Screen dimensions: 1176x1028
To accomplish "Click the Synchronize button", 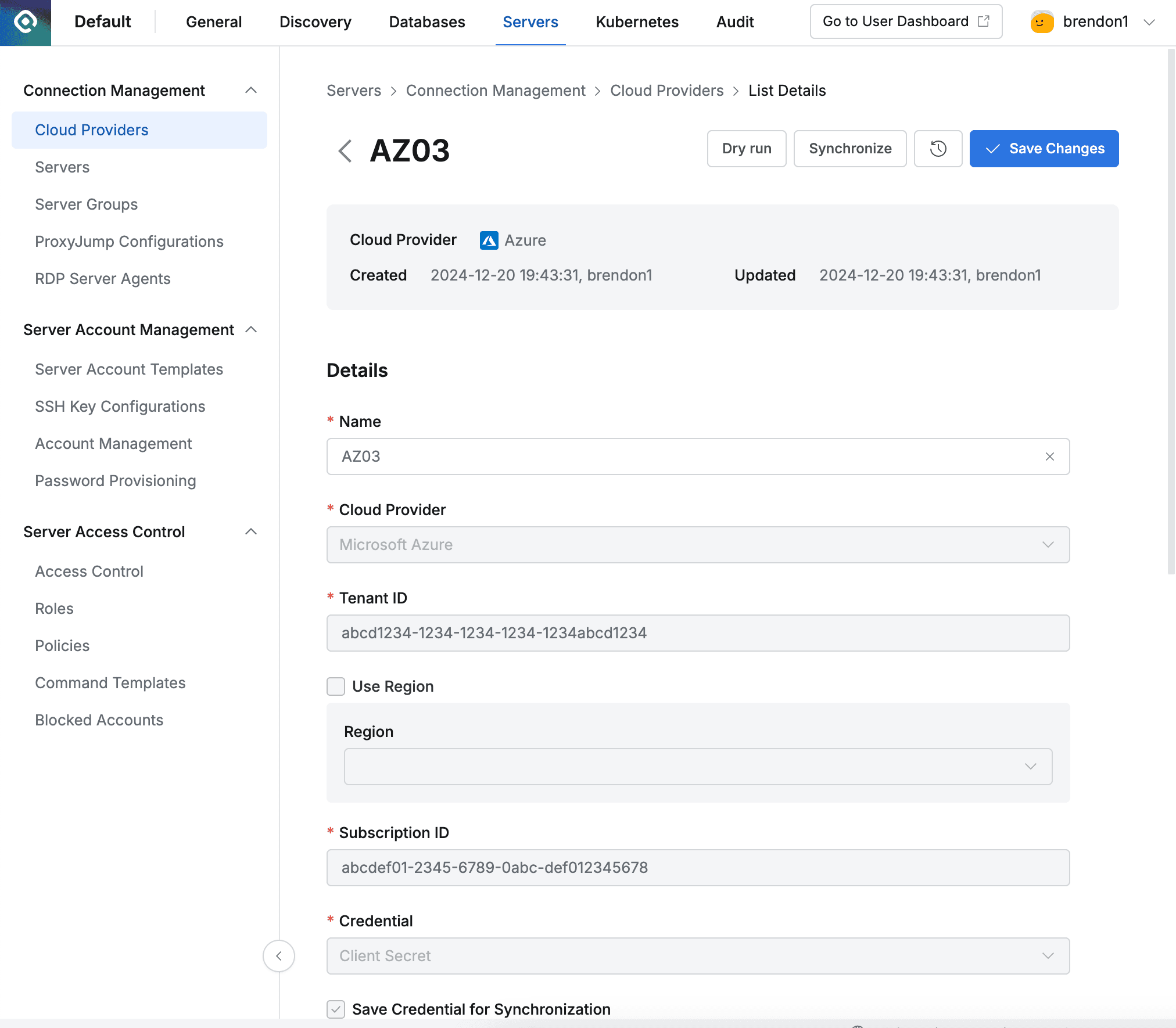I will tap(849, 149).
